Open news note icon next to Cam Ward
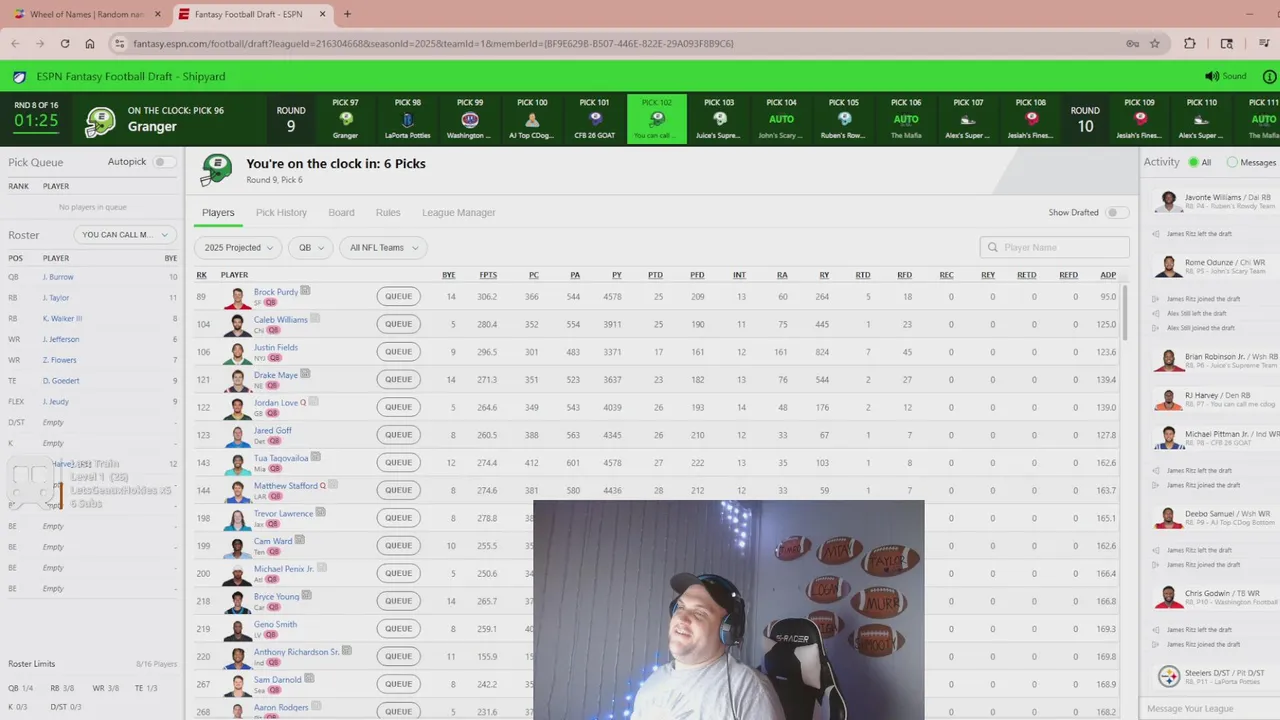Image resolution: width=1280 pixels, height=720 pixels. coord(300,540)
